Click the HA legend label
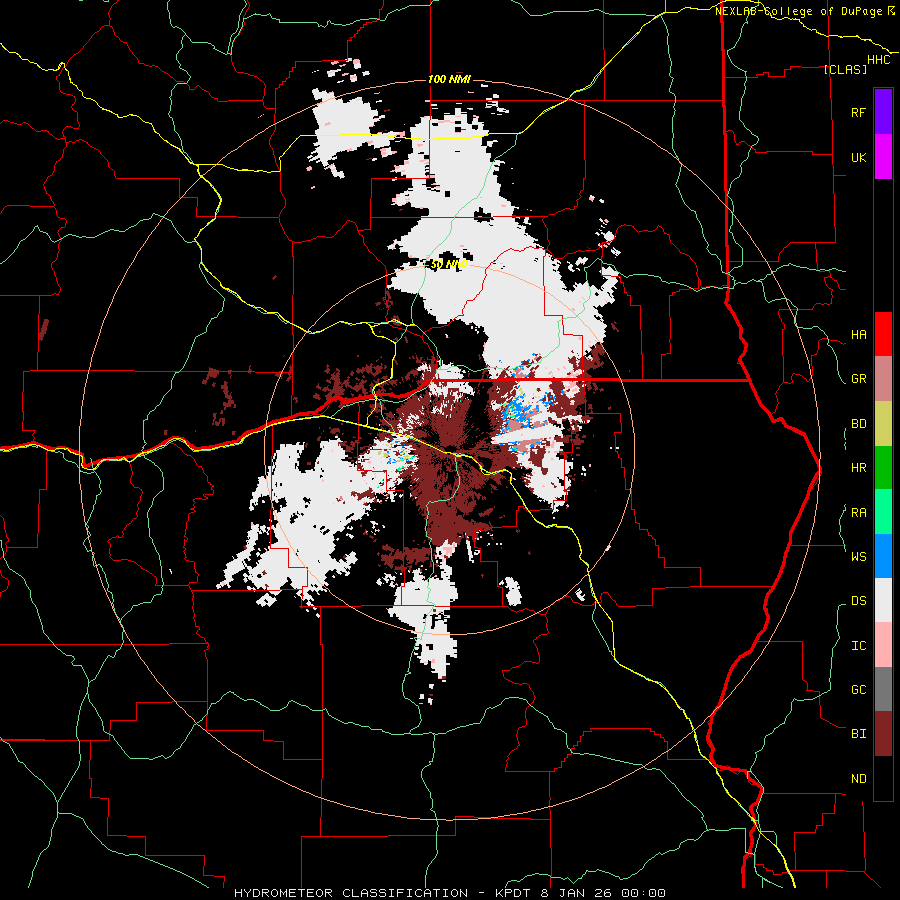900x900 pixels. [858, 335]
